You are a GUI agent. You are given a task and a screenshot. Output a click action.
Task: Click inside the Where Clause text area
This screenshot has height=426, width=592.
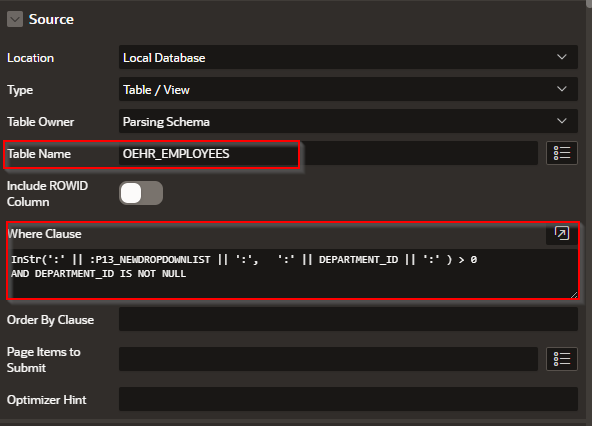coord(293,274)
